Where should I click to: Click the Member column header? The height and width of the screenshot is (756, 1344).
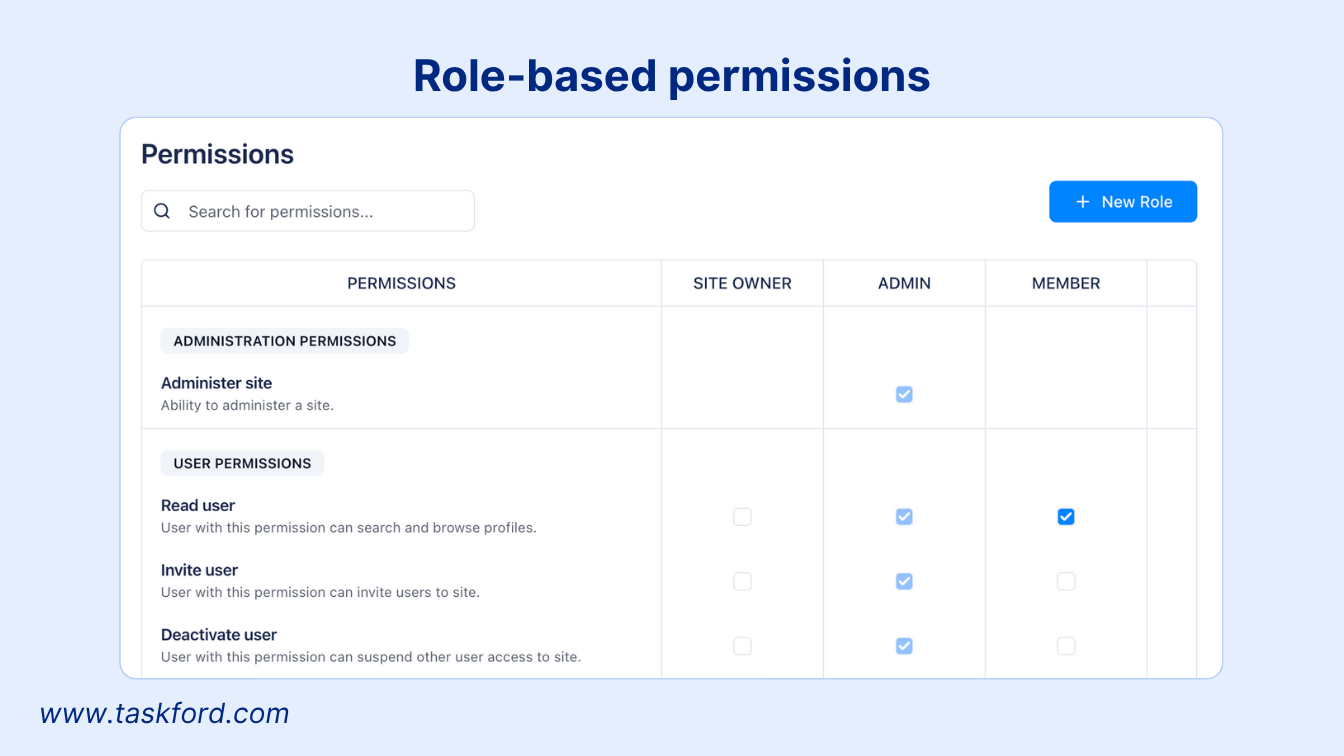(1066, 283)
